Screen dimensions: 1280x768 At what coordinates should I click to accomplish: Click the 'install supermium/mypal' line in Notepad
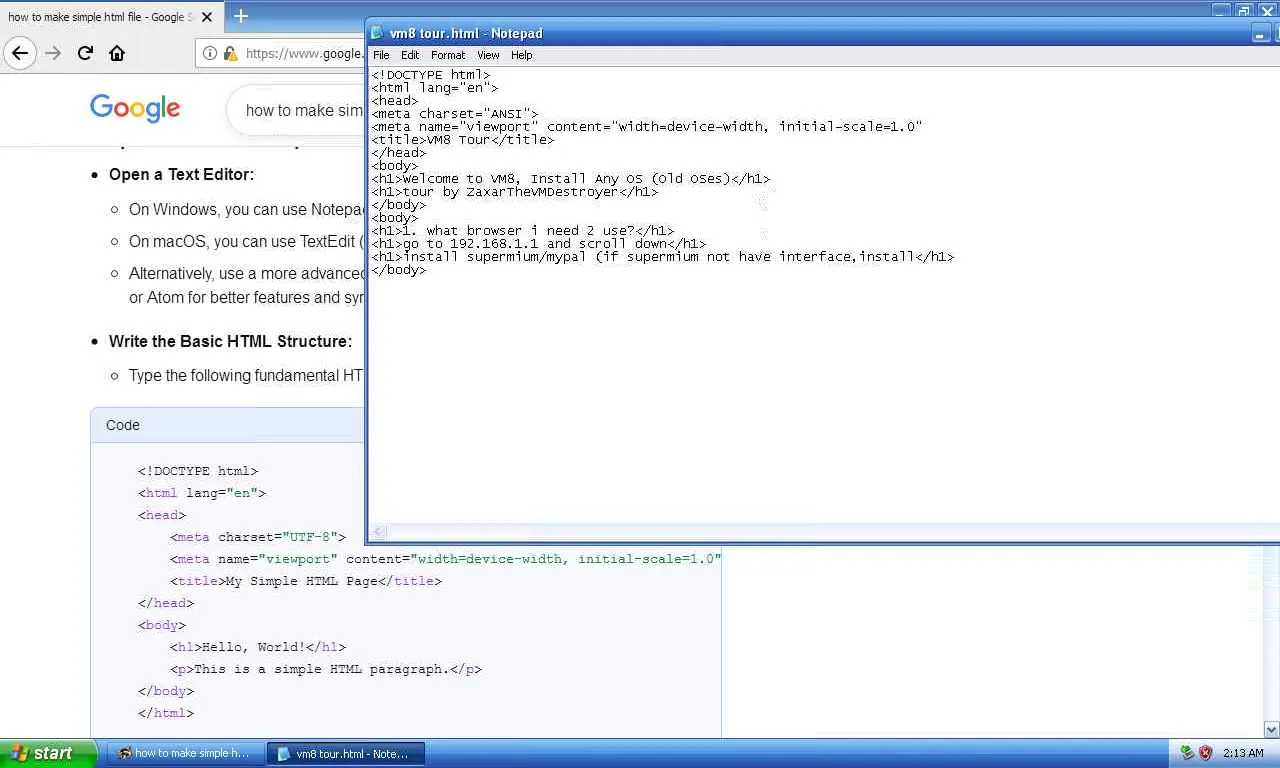662,257
